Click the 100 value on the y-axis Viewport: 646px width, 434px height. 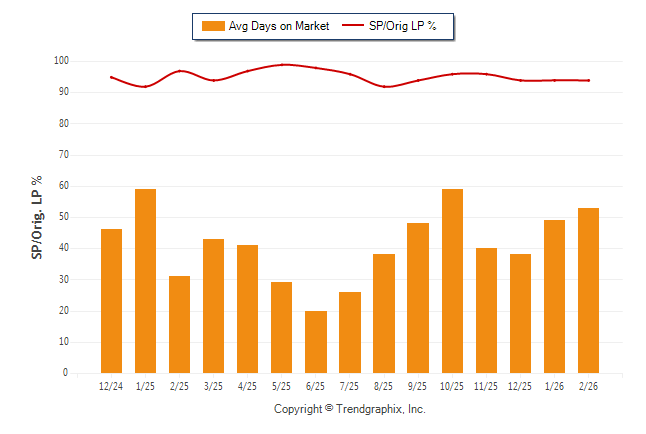tap(61, 61)
